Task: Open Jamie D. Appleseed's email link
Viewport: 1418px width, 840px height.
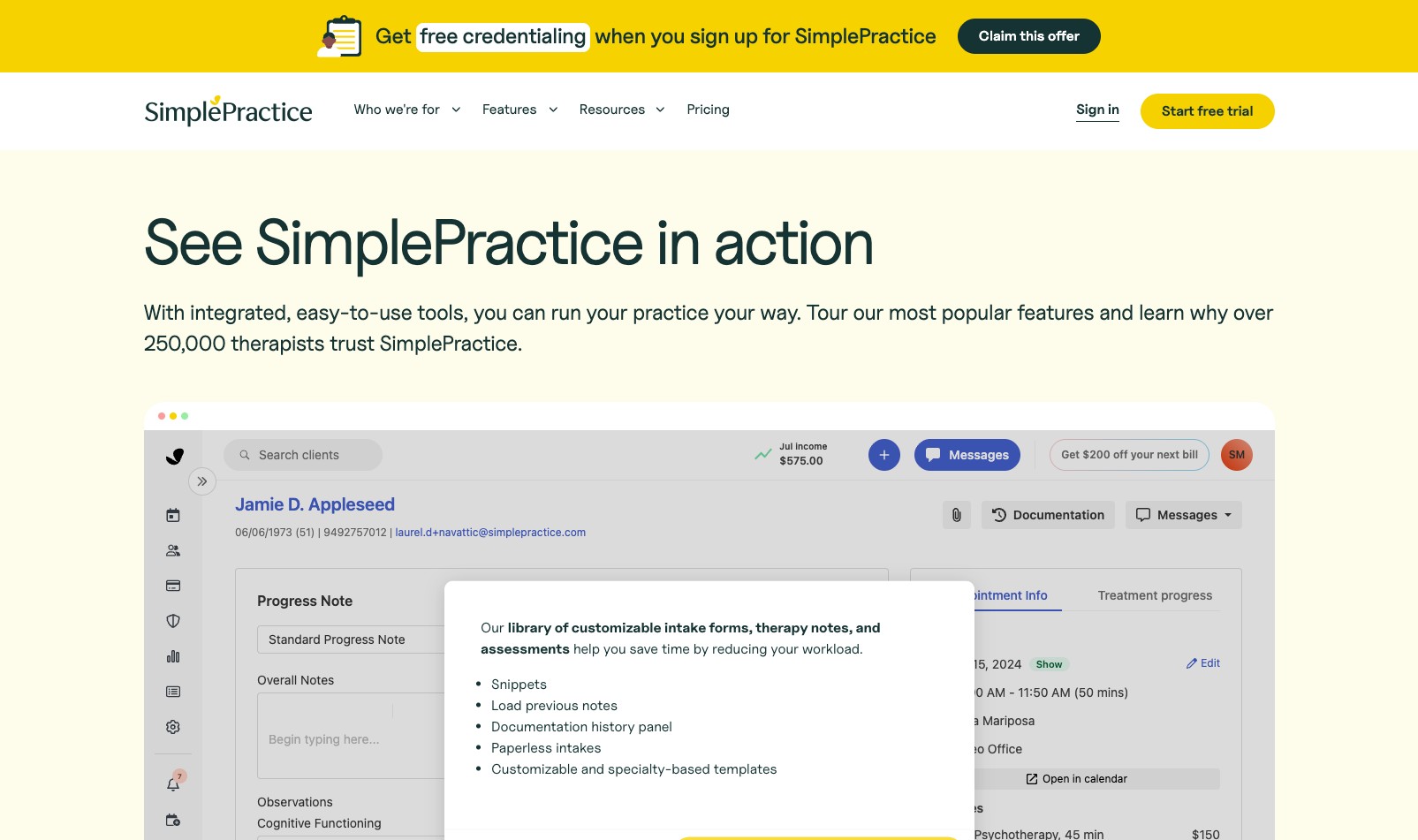Action: (x=490, y=533)
